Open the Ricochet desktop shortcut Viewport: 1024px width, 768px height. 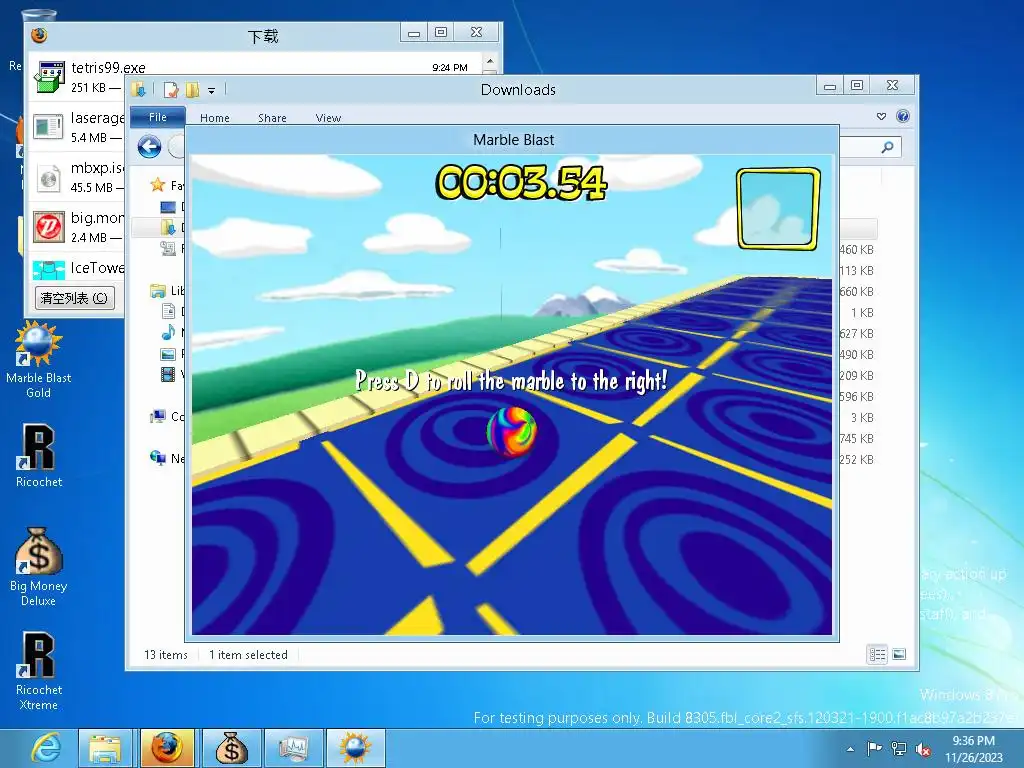pyautogui.click(x=38, y=456)
